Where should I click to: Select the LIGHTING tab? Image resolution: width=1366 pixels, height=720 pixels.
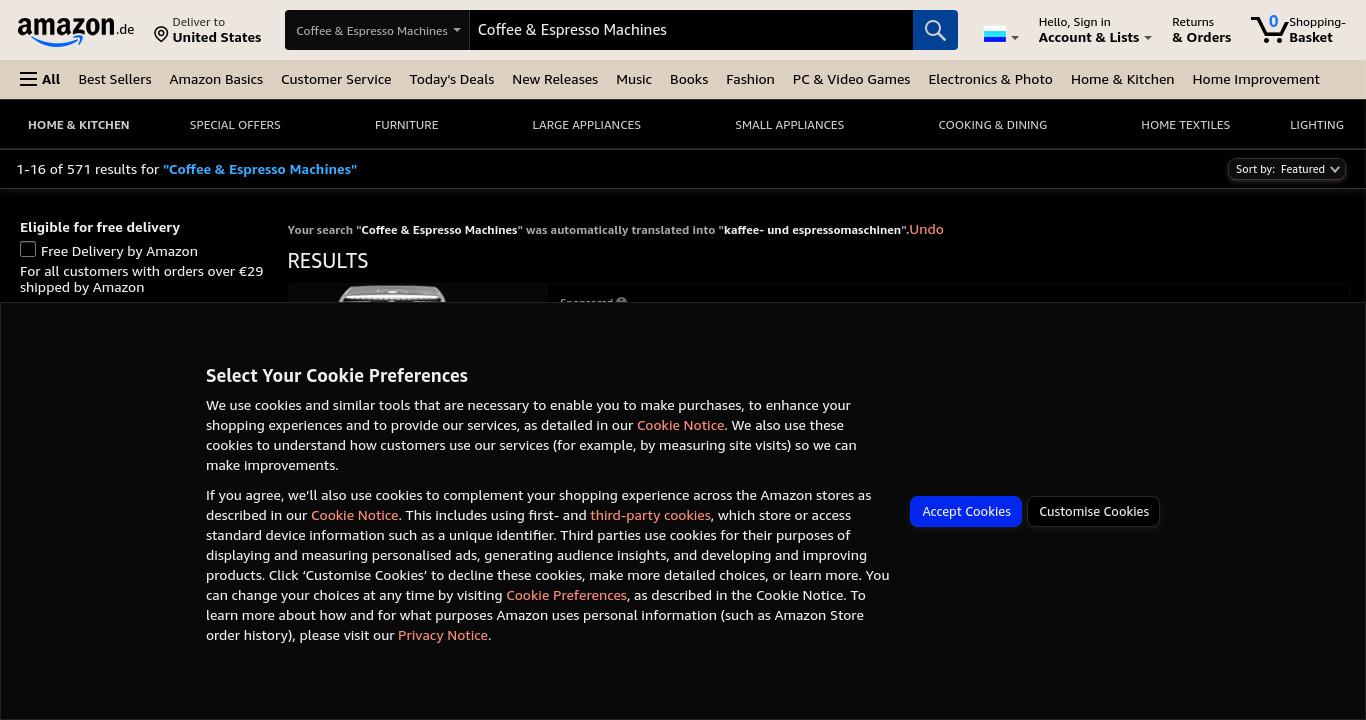(1317, 125)
